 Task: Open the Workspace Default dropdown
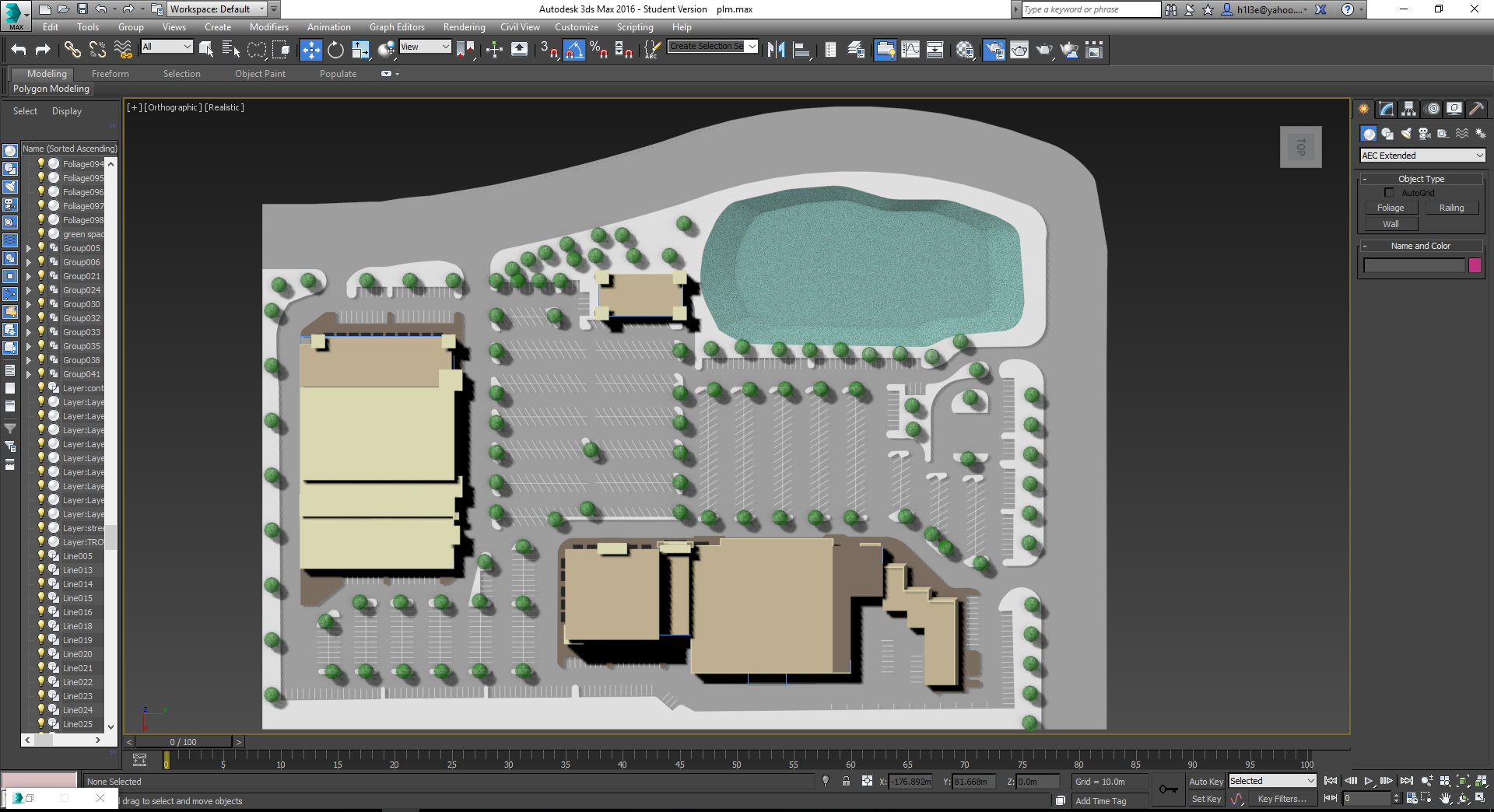217,9
